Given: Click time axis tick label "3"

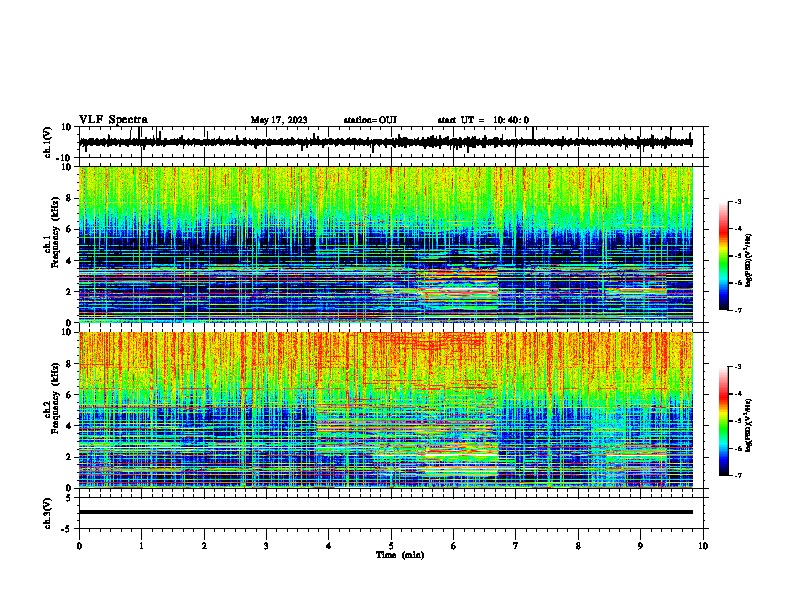Looking at the screenshot, I should (x=267, y=546).
